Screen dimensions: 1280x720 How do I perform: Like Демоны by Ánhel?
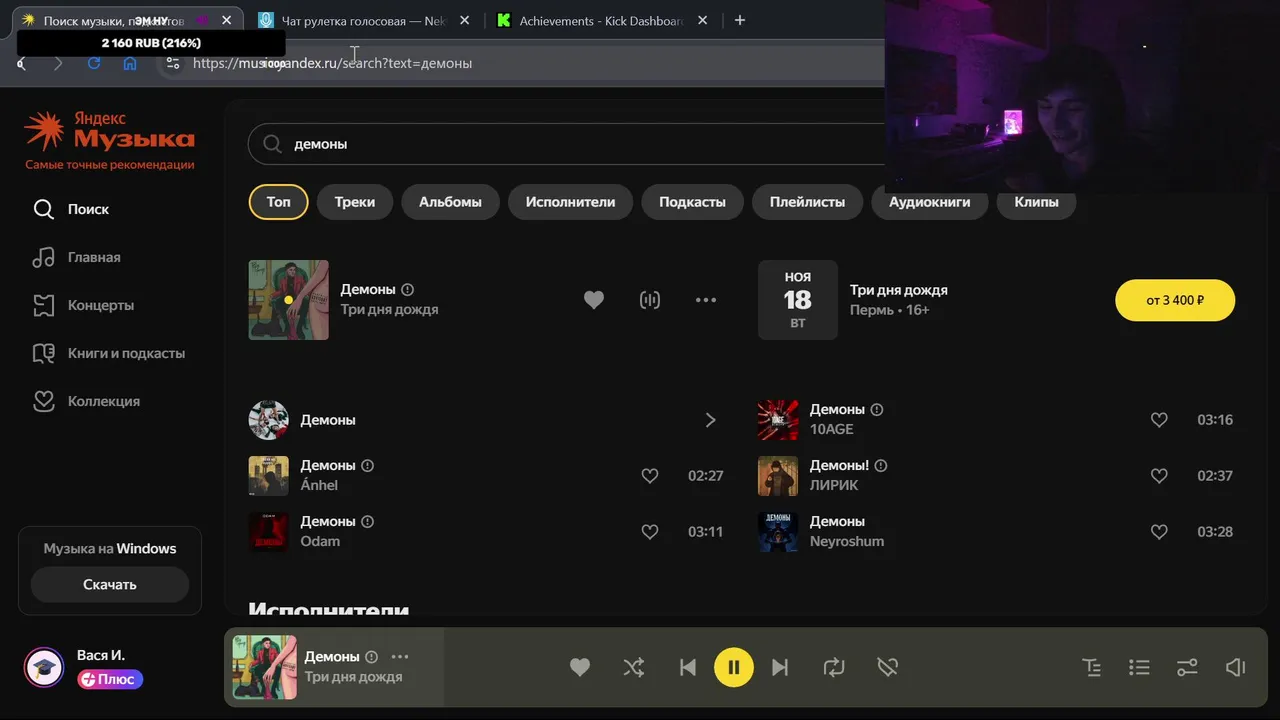[650, 476]
